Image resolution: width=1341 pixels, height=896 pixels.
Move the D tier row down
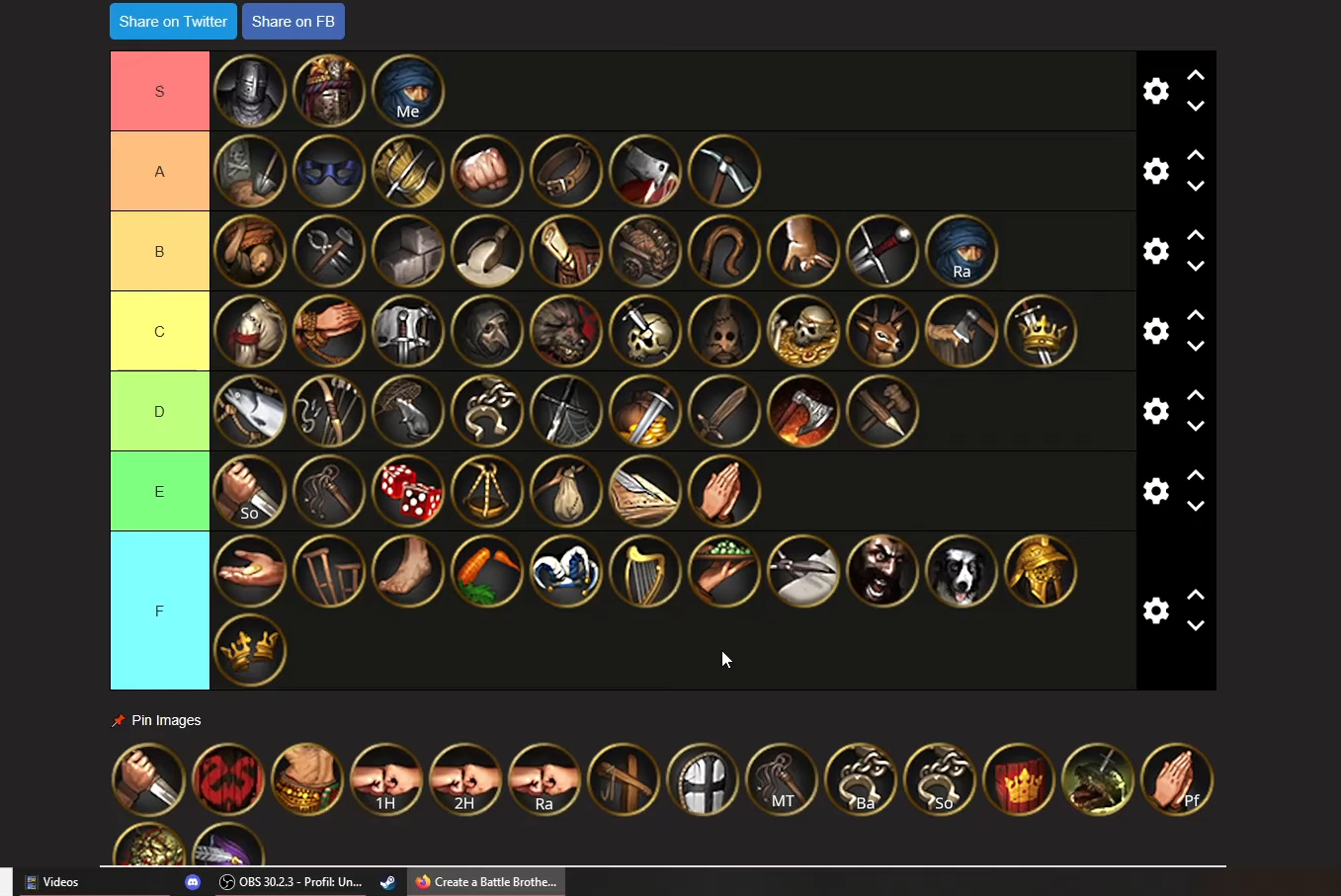1196,427
